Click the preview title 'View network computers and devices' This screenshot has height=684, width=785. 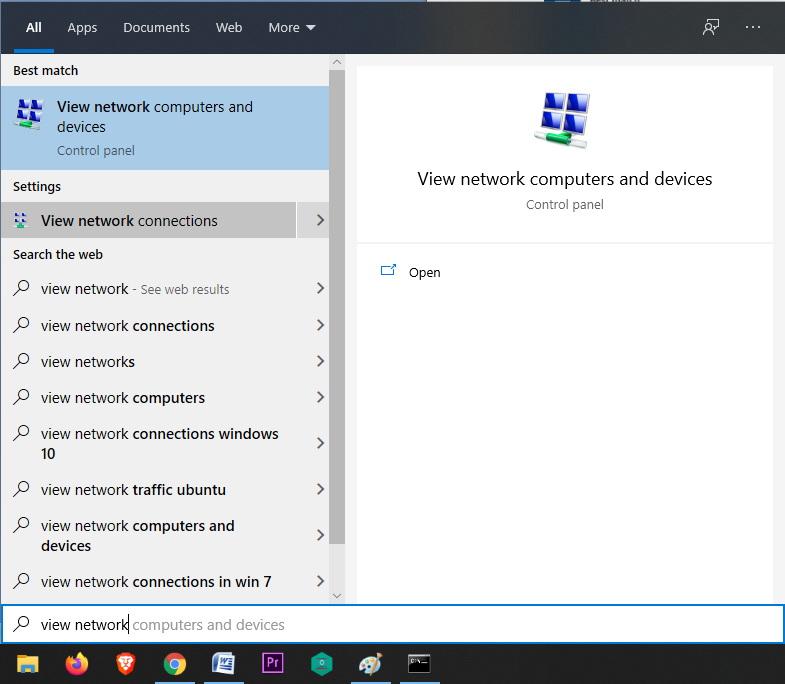tap(565, 179)
